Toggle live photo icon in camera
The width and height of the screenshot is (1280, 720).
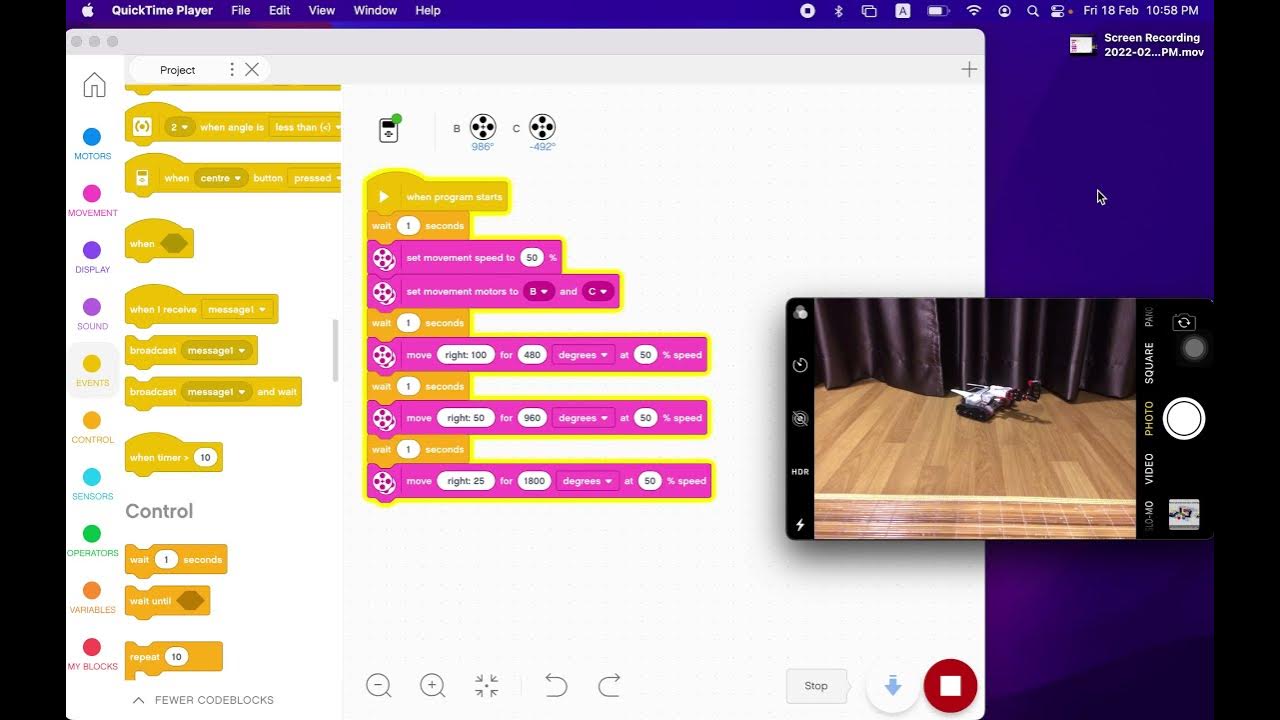(800, 418)
